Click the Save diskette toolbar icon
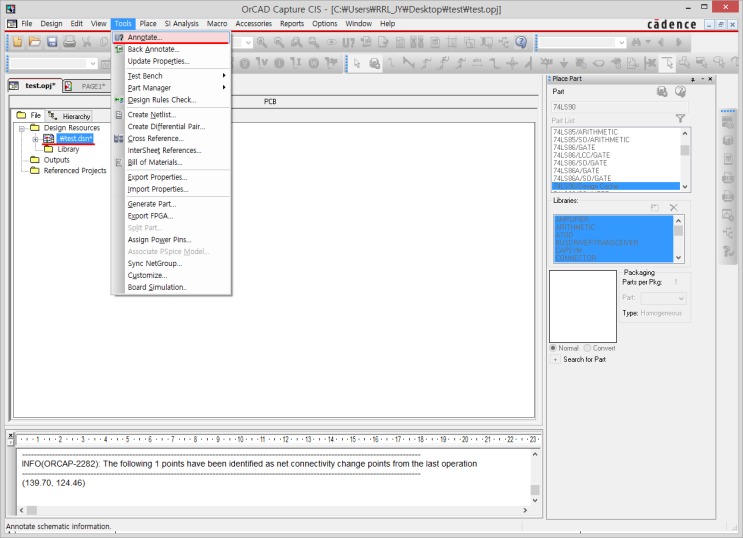This screenshot has height=538, width=743. tap(52, 42)
